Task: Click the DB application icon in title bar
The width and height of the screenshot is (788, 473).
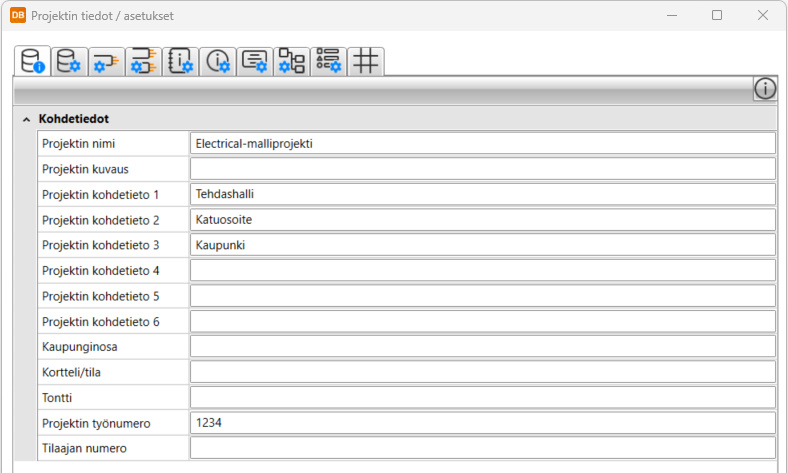Action: pos(18,16)
